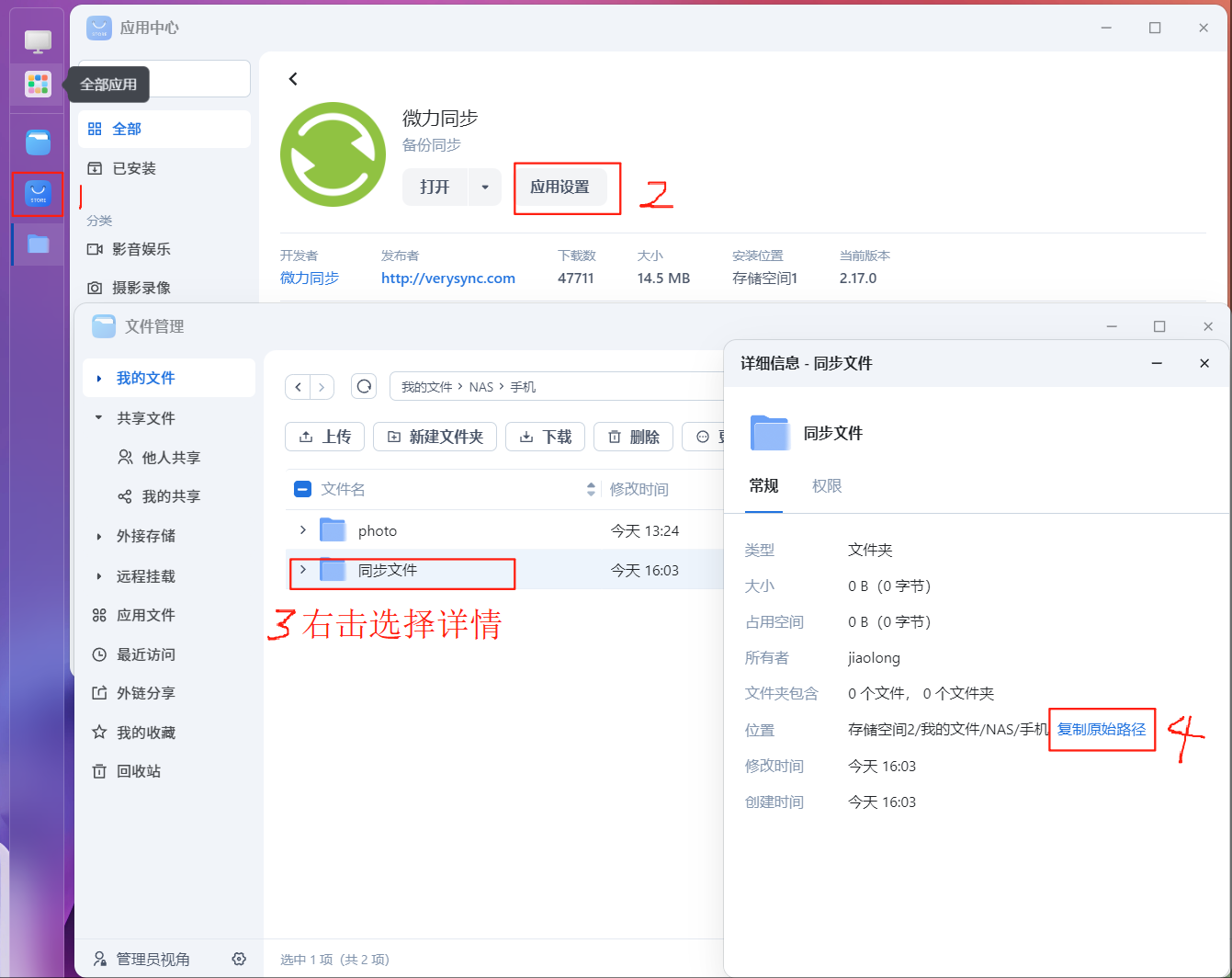The width and height of the screenshot is (1232, 978).
Task: Click the blue file manager dock icon
Action: click(38, 142)
